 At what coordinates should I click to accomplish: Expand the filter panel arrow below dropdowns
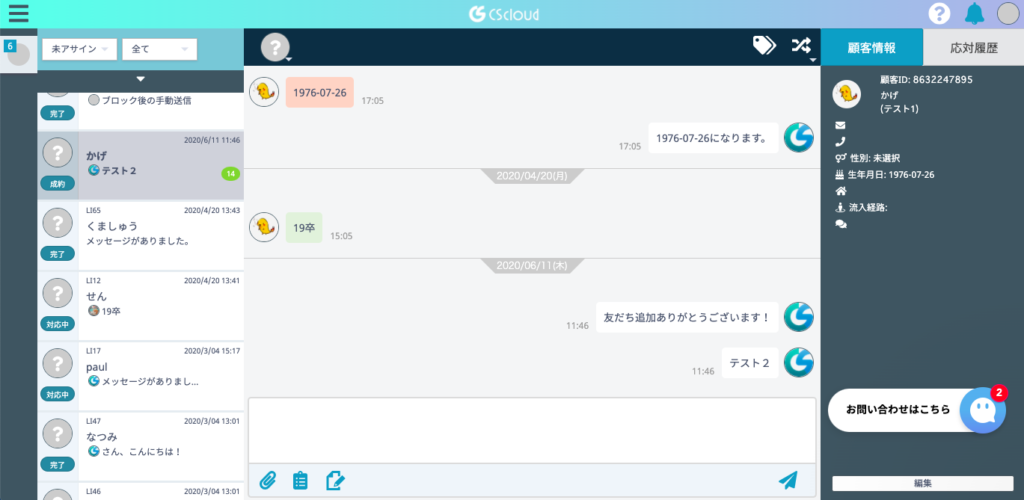tap(140, 79)
